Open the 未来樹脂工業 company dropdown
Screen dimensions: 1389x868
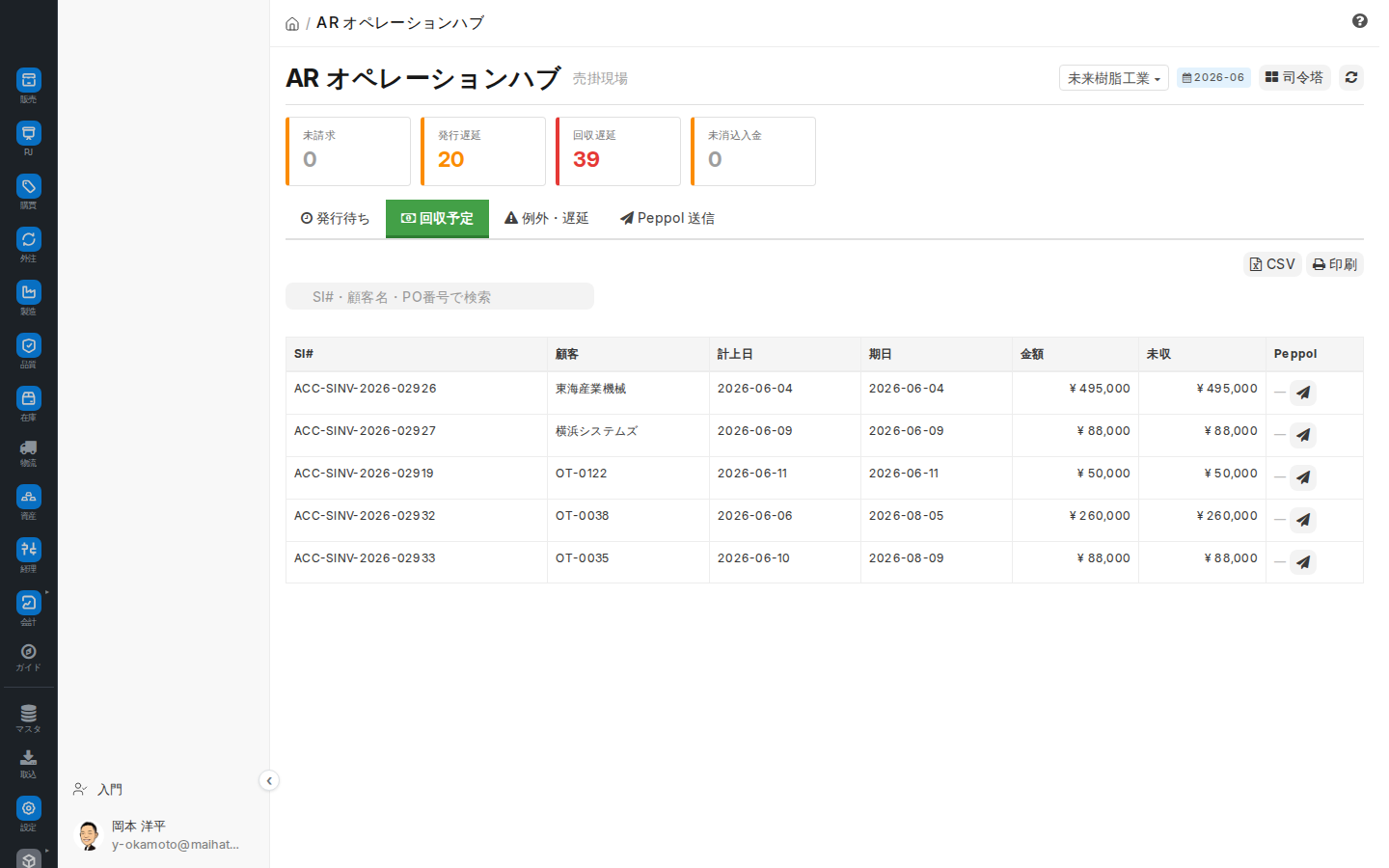click(1114, 78)
